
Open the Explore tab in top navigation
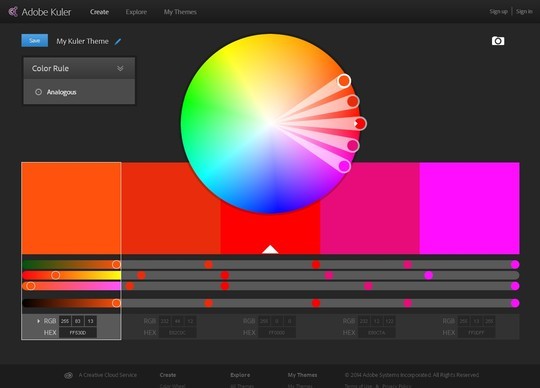click(x=136, y=12)
